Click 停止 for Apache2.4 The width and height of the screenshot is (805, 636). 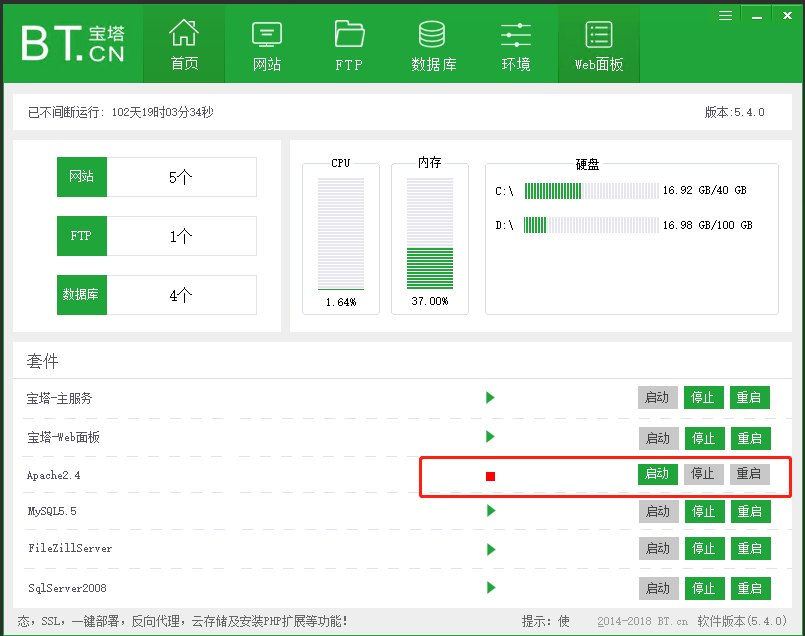click(x=703, y=474)
